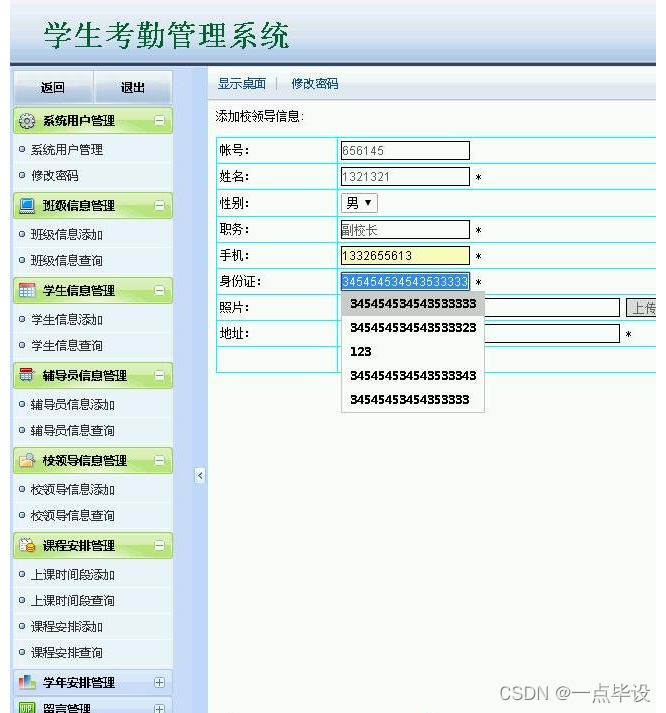This screenshot has width=666, height=713.
Task: Collapse the 校领导信息管理 section
Action: click(x=160, y=461)
